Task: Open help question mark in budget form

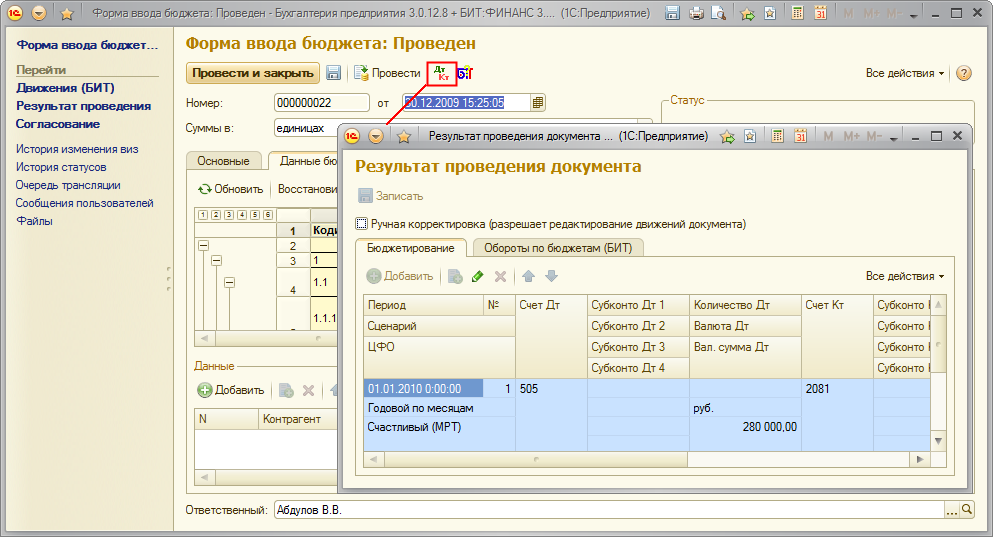Action: coord(963,73)
